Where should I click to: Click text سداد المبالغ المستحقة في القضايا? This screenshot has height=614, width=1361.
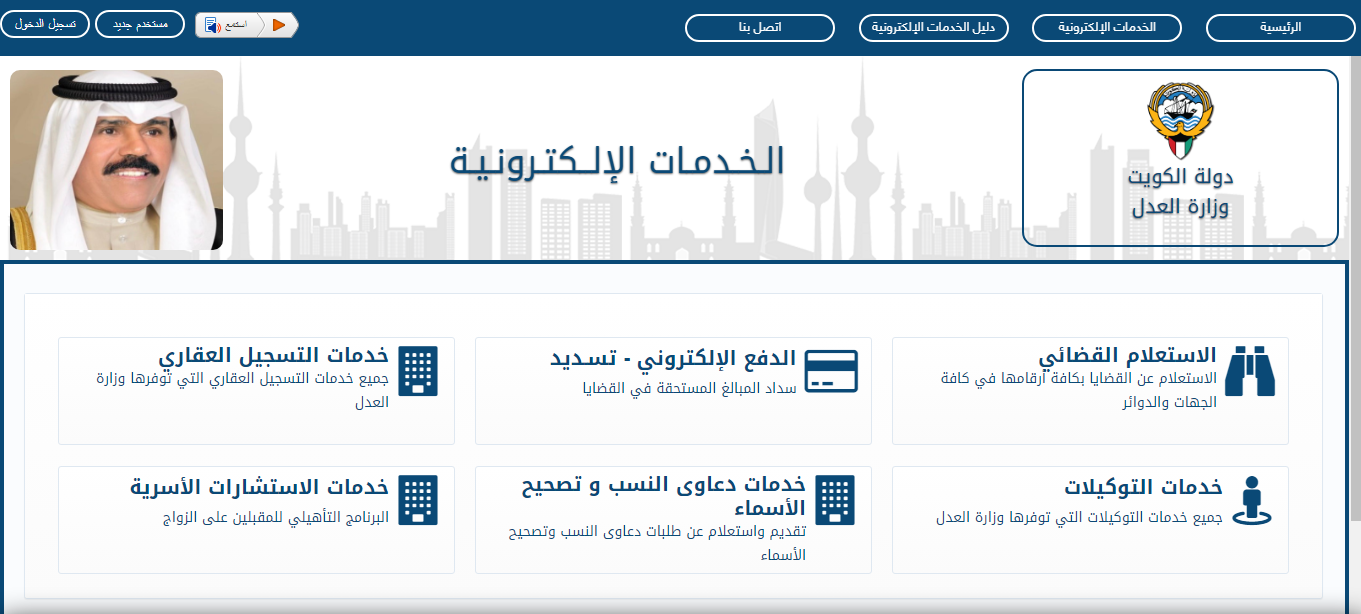pos(689,388)
